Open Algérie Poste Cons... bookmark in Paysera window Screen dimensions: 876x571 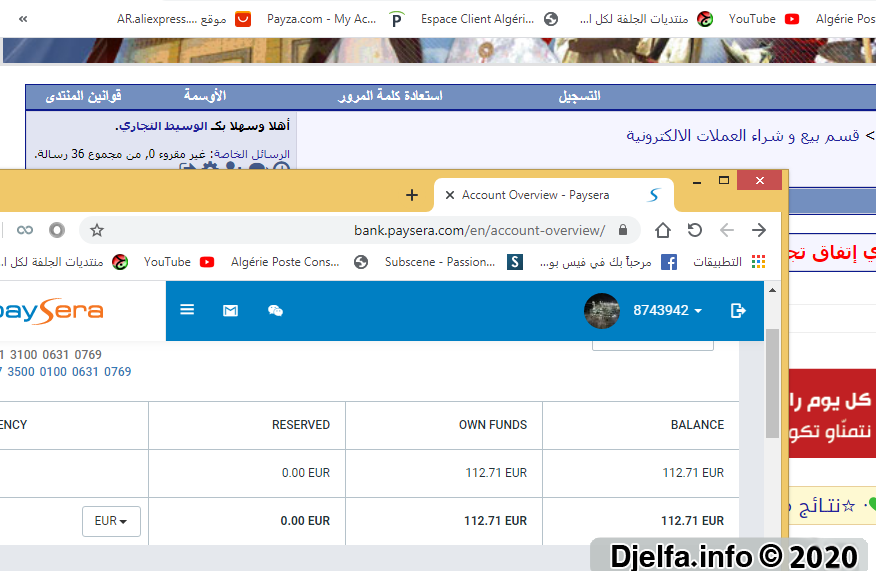299,262
